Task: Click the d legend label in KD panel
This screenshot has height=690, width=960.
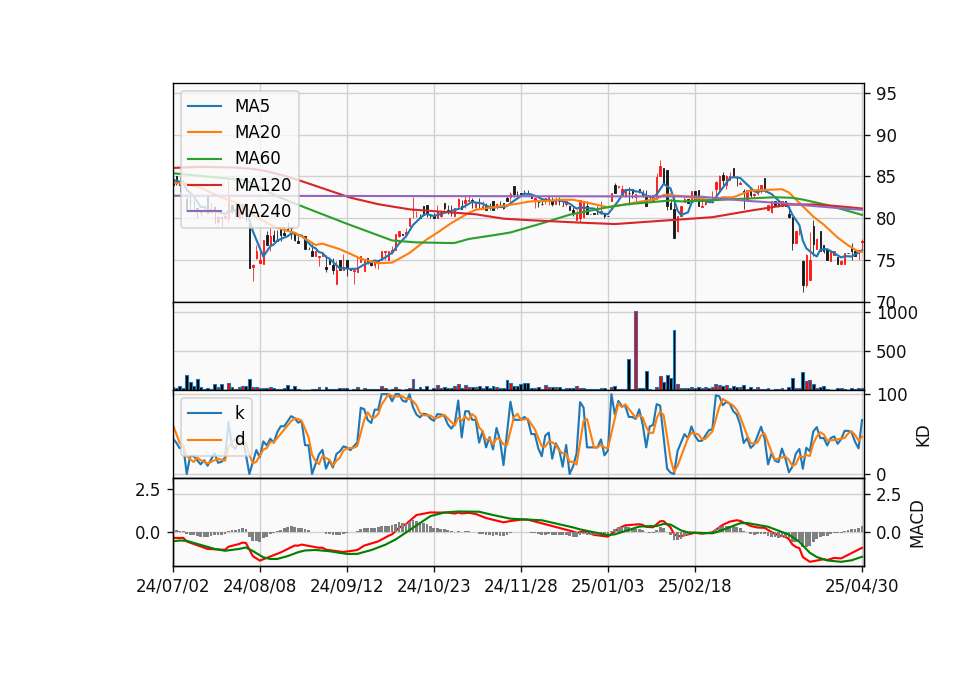Action: pyautogui.click(x=239, y=438)
